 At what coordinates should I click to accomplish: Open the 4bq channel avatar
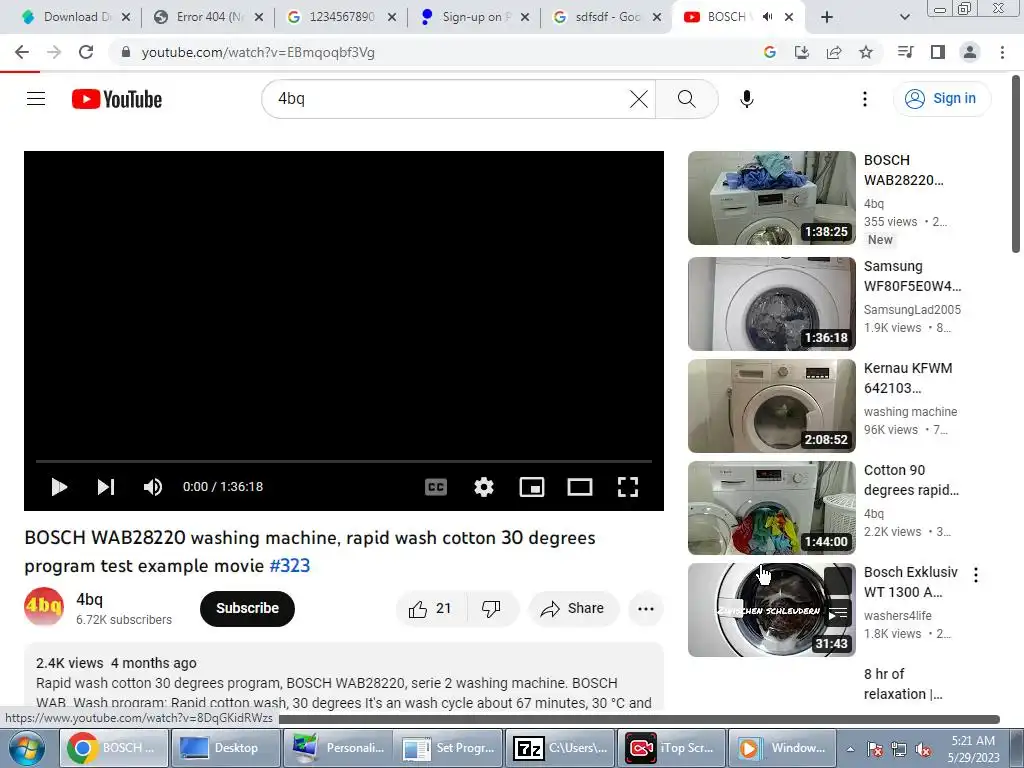click(x=44, y=607)
